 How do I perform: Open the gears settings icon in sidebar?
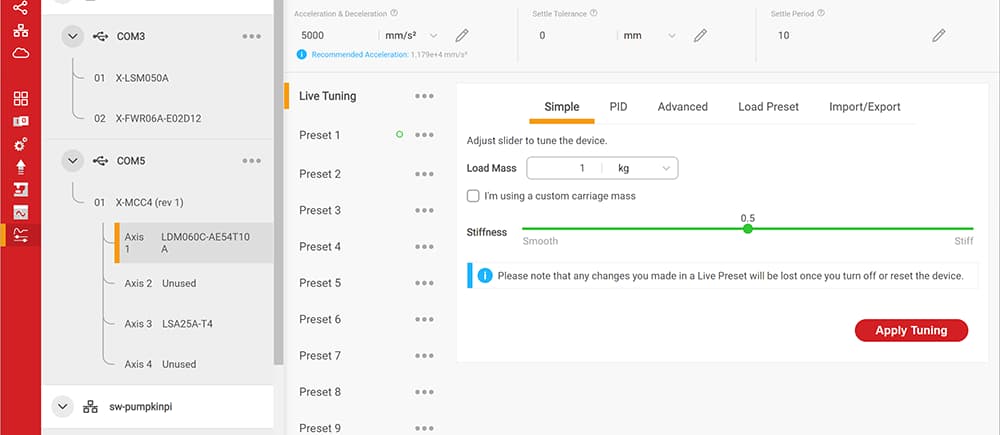[20, 144]
